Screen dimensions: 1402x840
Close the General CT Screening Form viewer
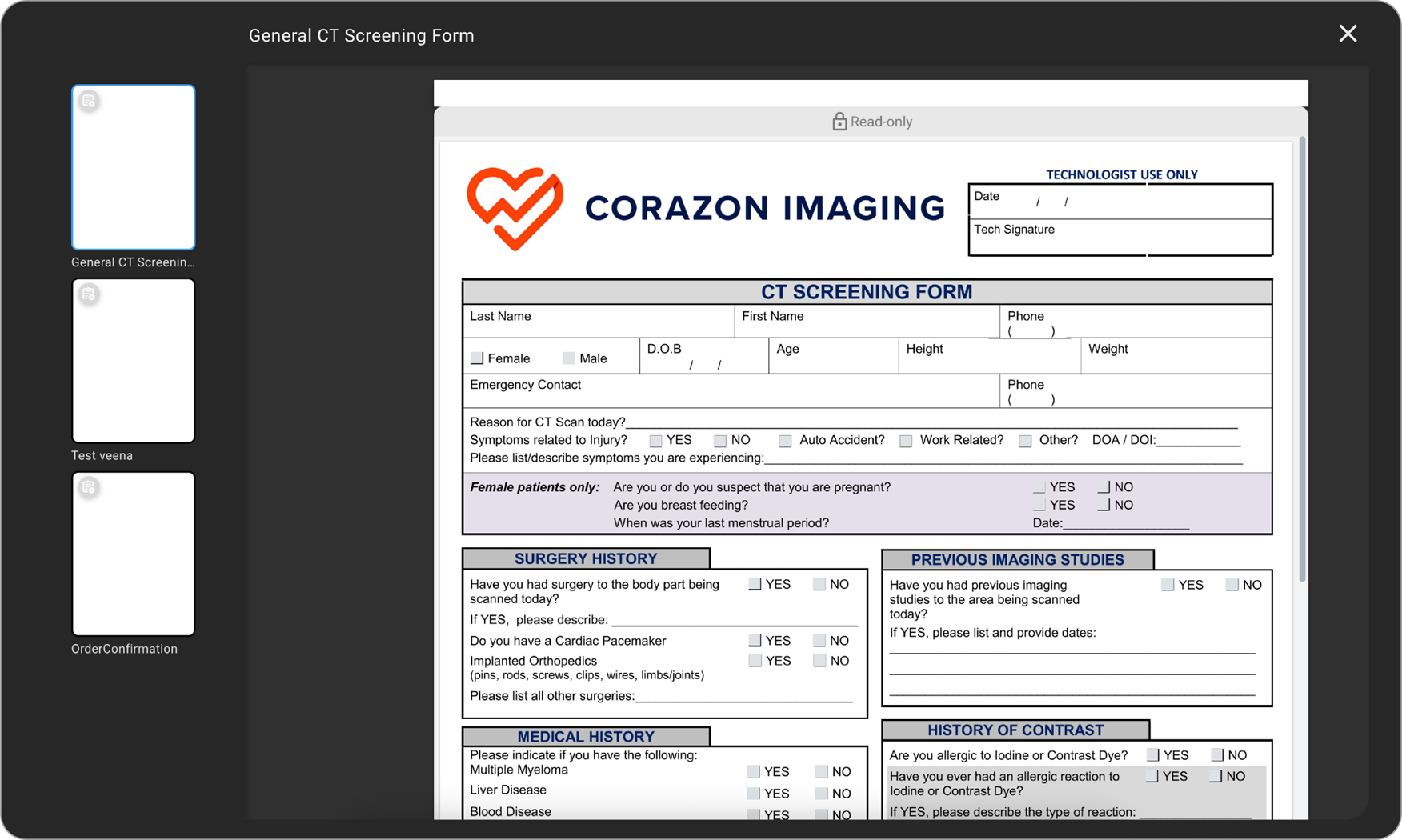[1348, 34]
